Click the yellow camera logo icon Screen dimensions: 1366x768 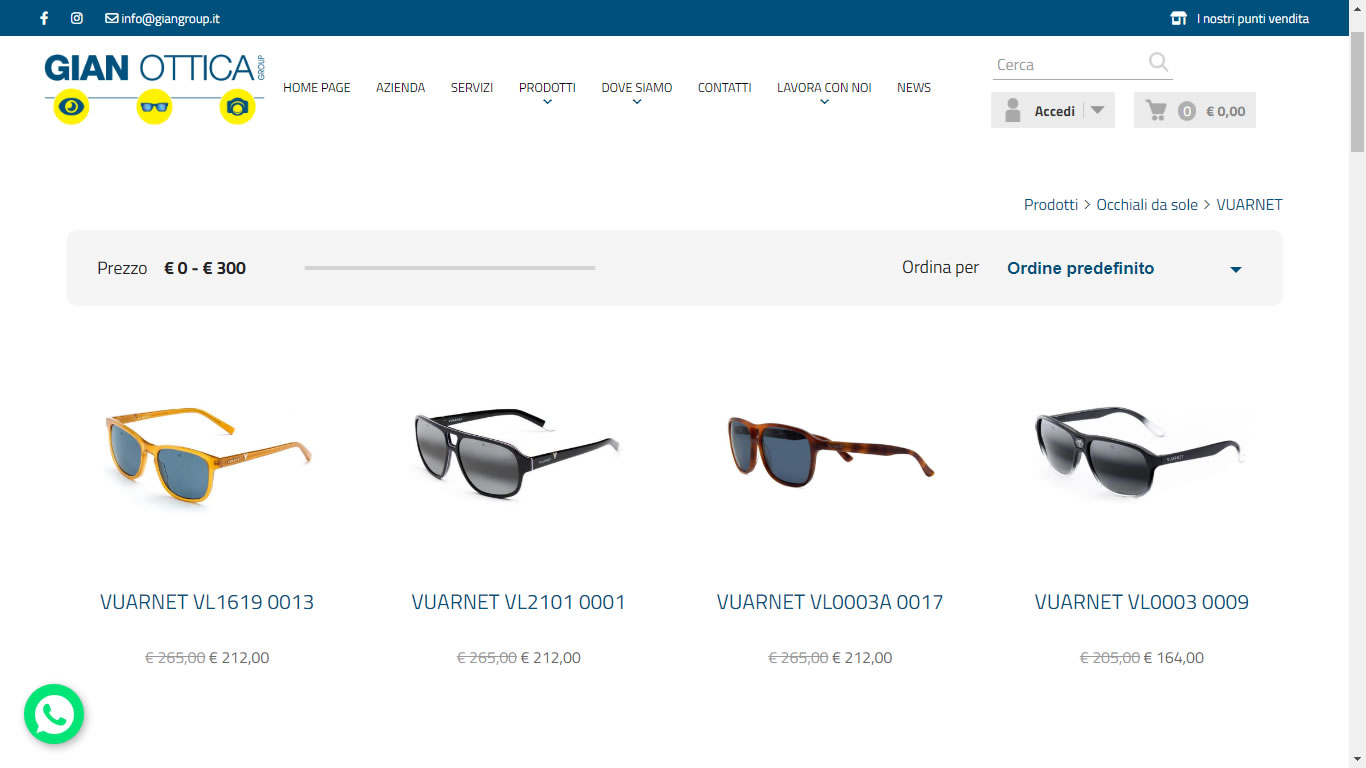[x=237, y=107]
